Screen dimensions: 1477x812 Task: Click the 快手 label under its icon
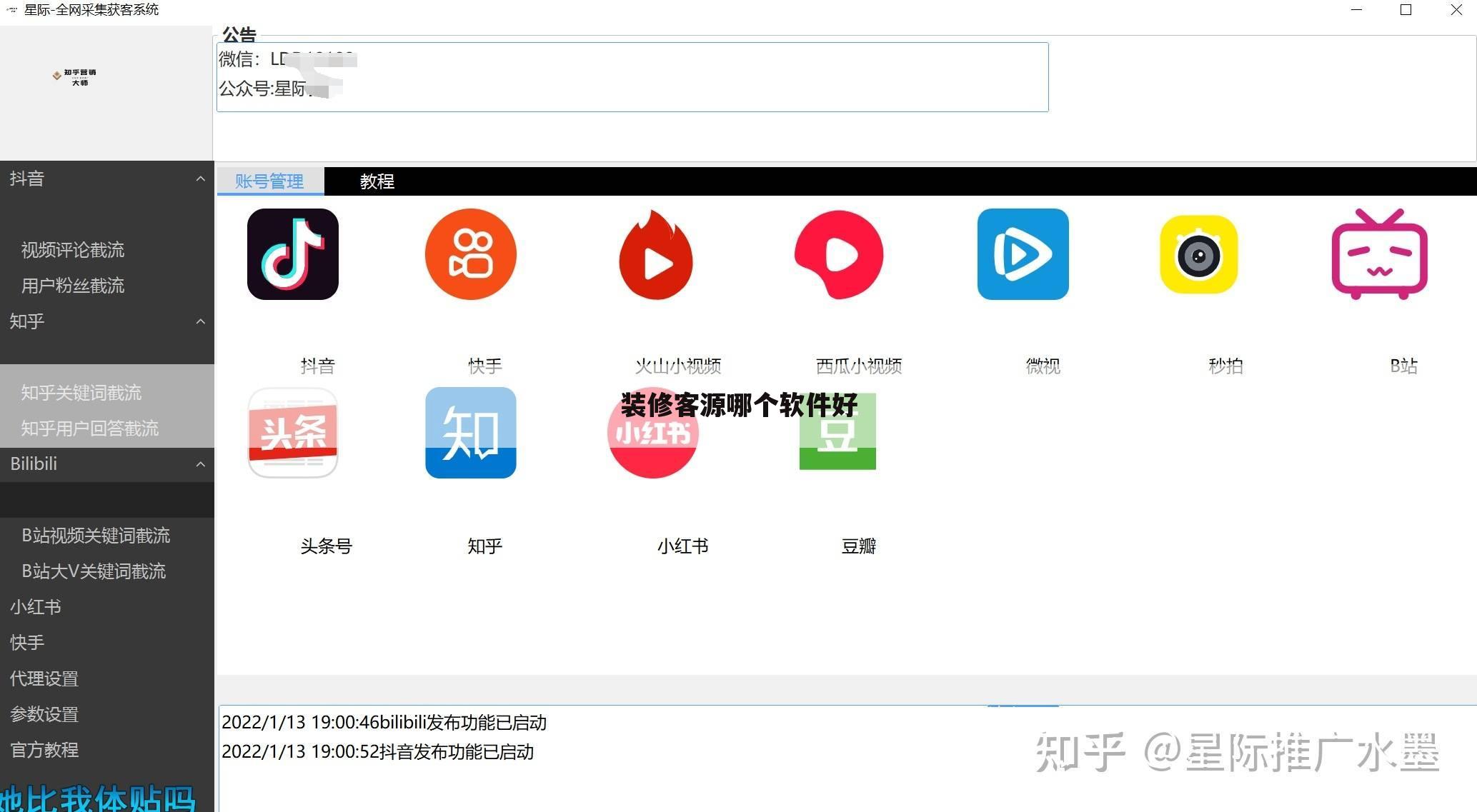(x=485, y=366)
